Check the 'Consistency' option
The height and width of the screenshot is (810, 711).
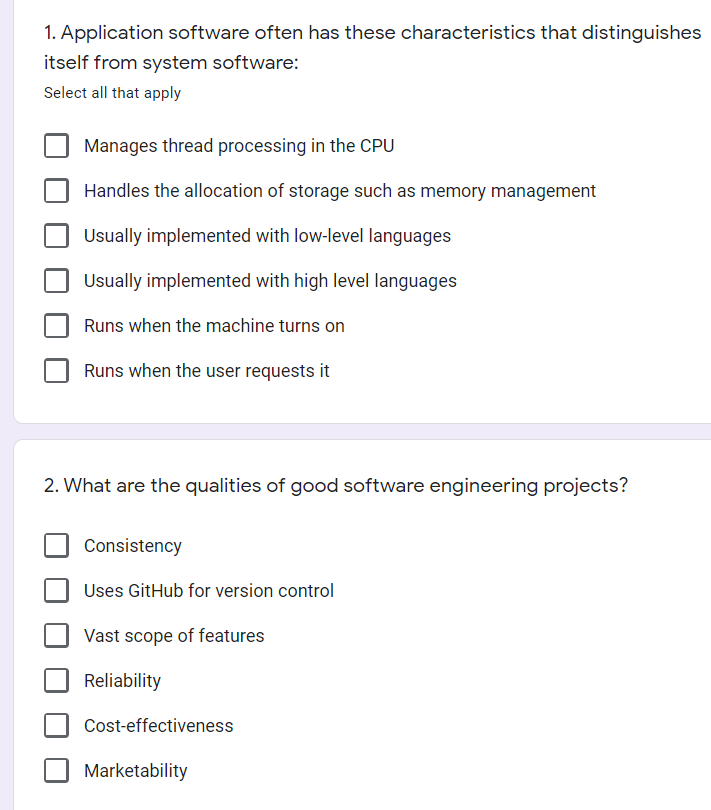[56, 545]
